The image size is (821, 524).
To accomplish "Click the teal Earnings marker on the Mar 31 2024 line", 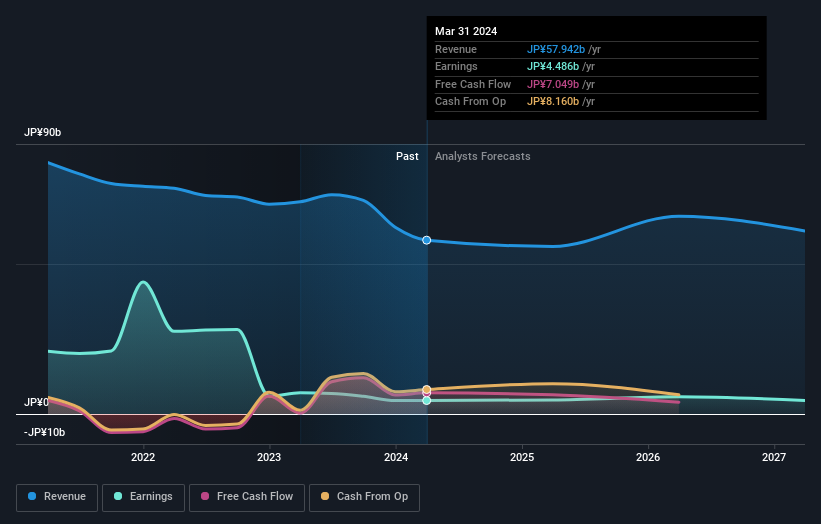I will pos(427,400).
